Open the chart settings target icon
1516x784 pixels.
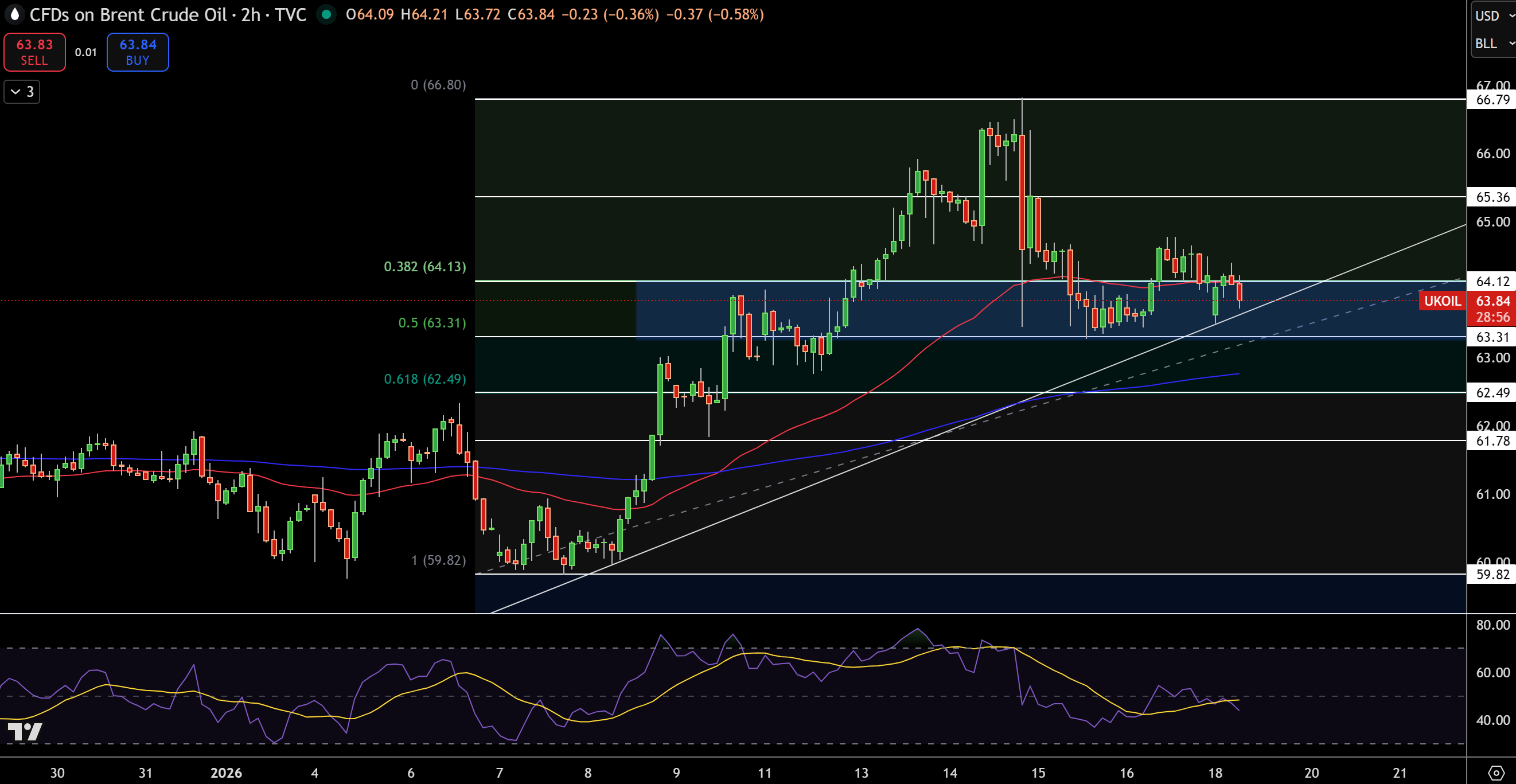1496,772
